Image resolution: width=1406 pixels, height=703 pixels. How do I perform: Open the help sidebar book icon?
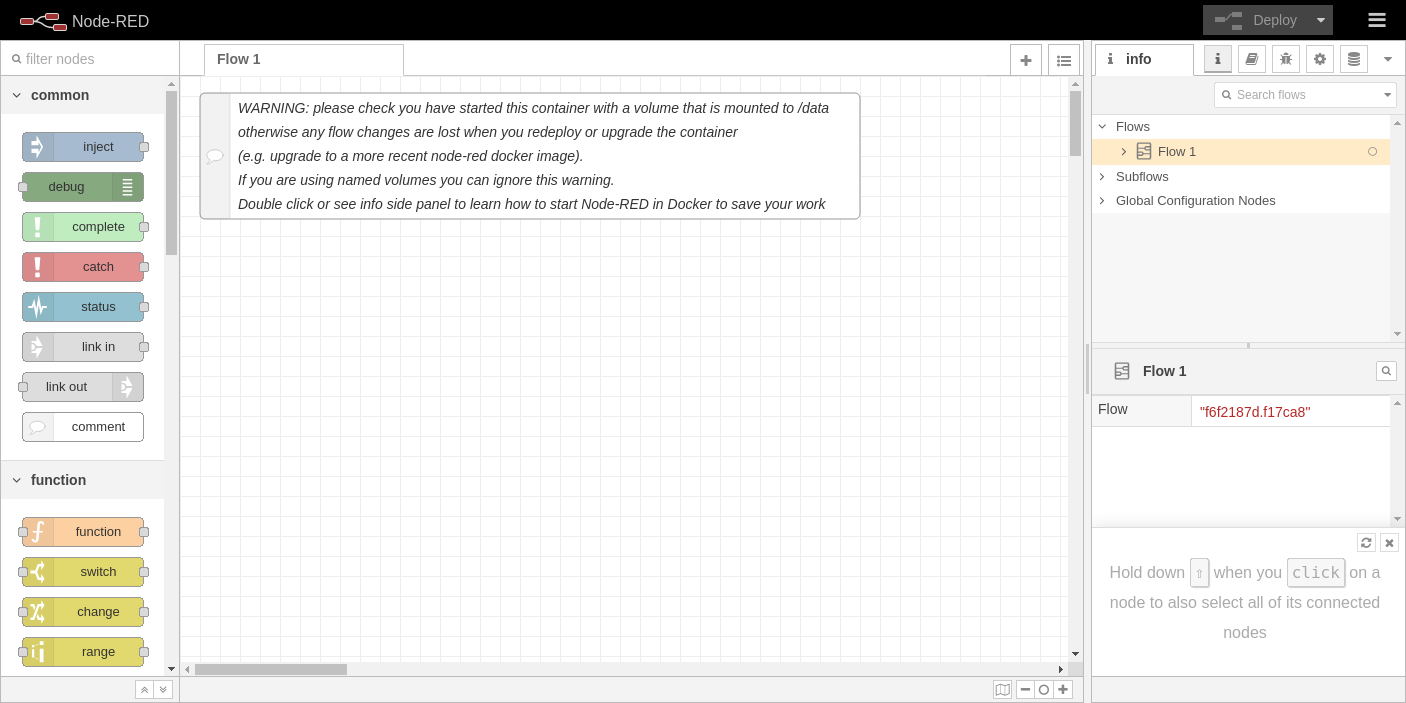(1252, 59)
